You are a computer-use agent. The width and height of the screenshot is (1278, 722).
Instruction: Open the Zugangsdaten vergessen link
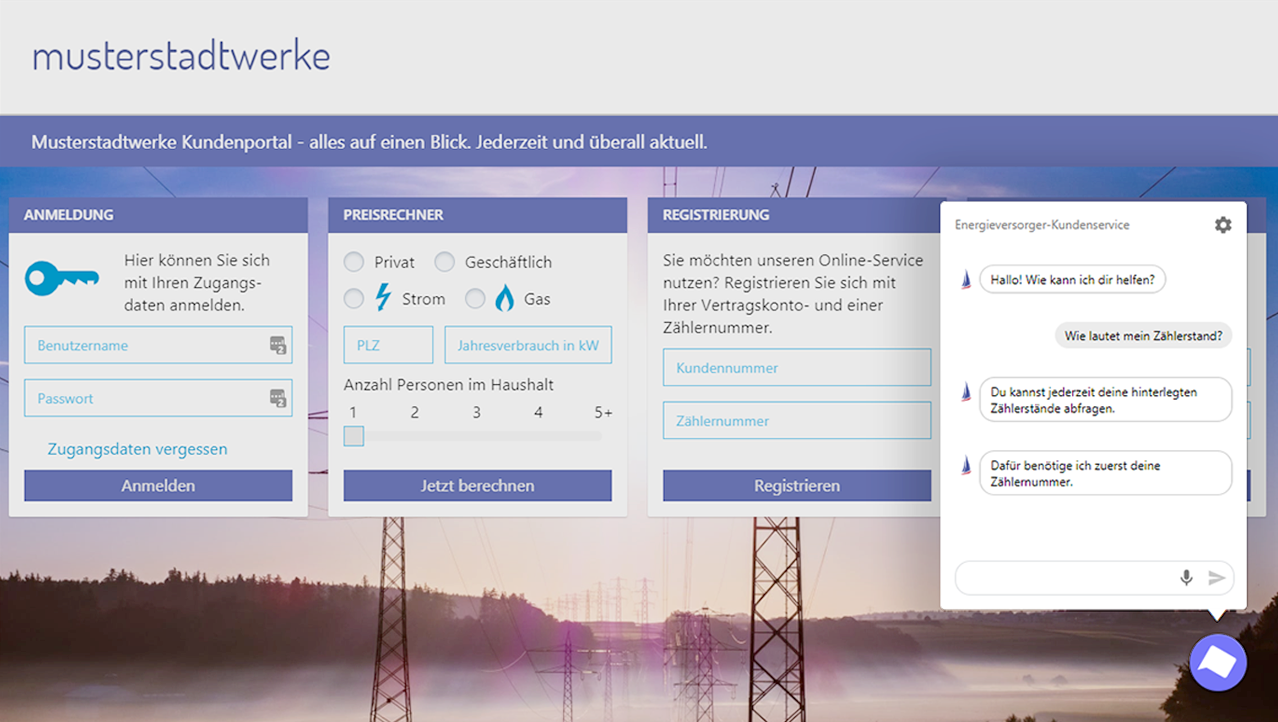[138, 449]
